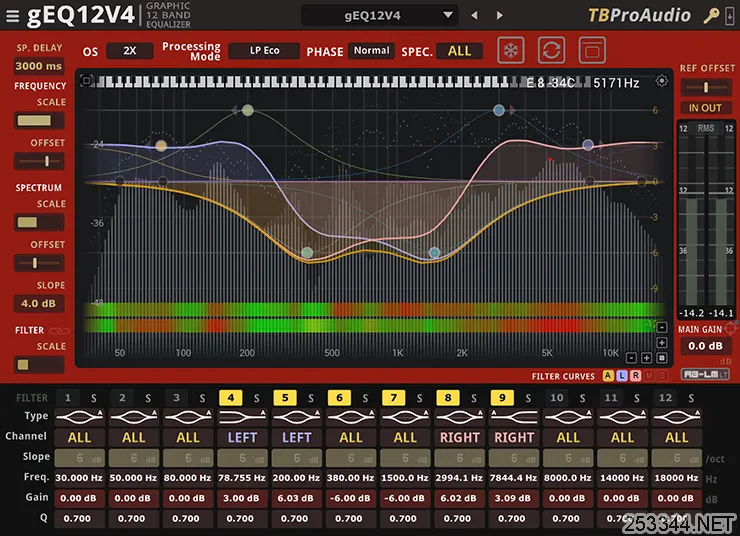
Task: Open filter 4 shelf type selector
Action: tap(243, 417)
